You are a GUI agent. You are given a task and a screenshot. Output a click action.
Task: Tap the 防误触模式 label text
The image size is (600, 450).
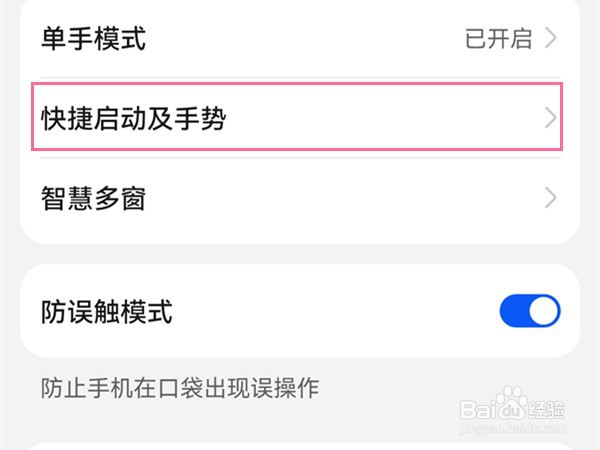tap(107, 311)
